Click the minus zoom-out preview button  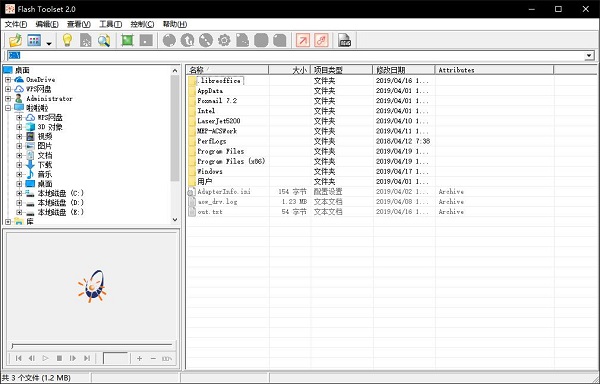[x=153, y=358]
